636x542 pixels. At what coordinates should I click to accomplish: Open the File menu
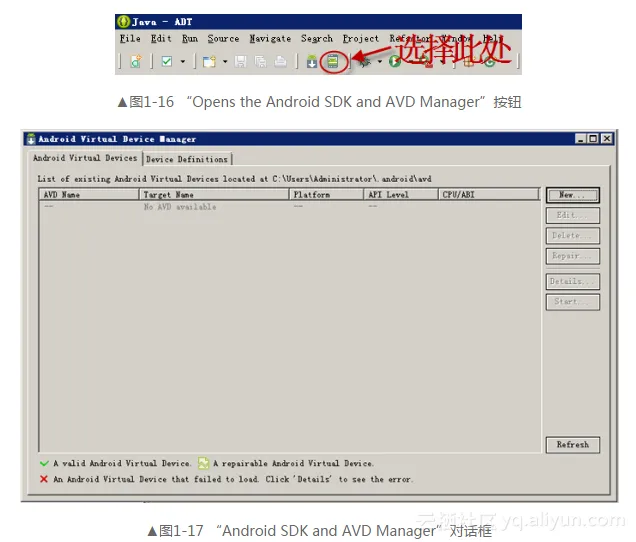point(130,39)
